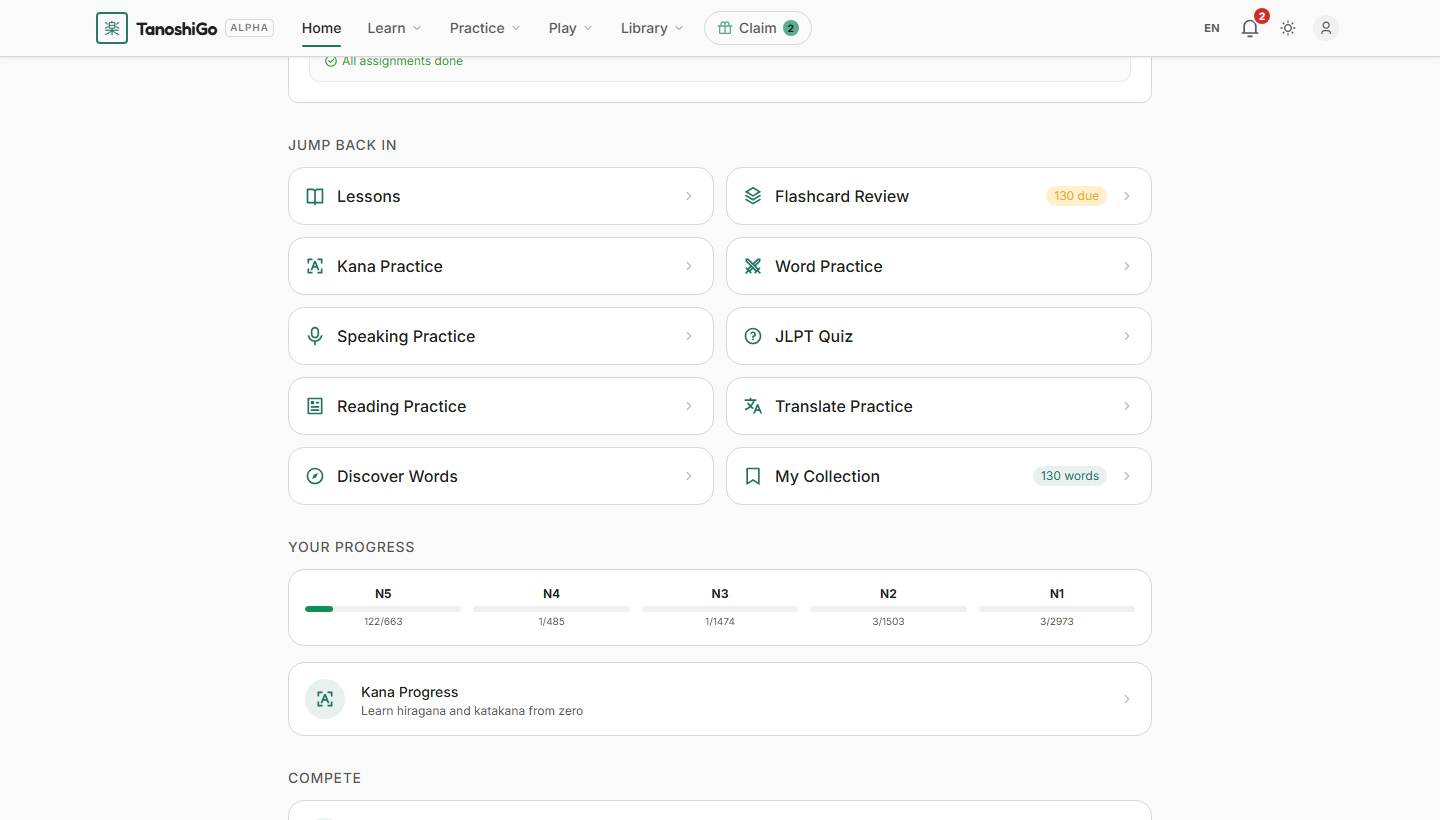Click the My Collection bookmark icon
The height and width of the screenshot is (820, 1440).
click(753, 476)
